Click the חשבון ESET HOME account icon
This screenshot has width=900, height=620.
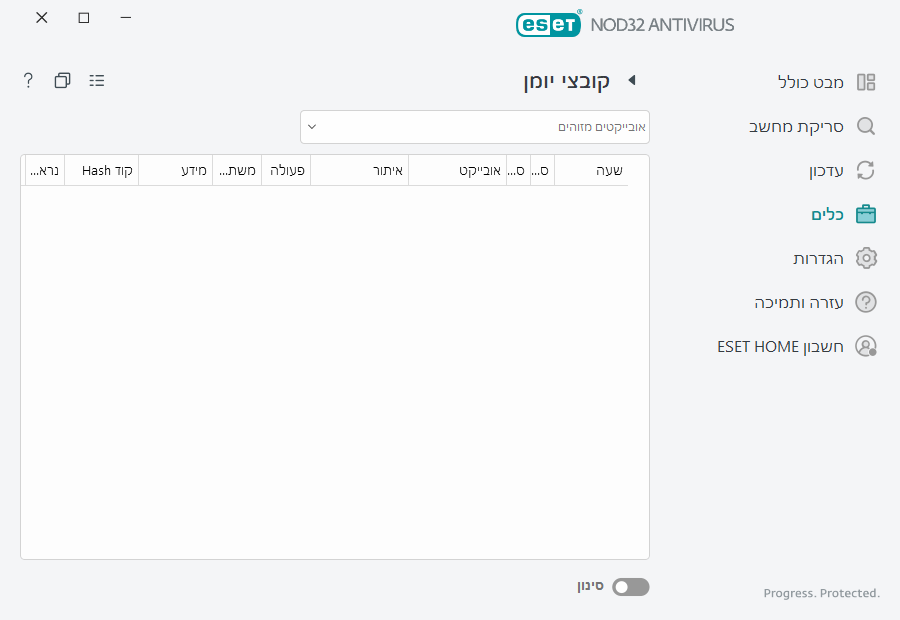tap(866, 346)
